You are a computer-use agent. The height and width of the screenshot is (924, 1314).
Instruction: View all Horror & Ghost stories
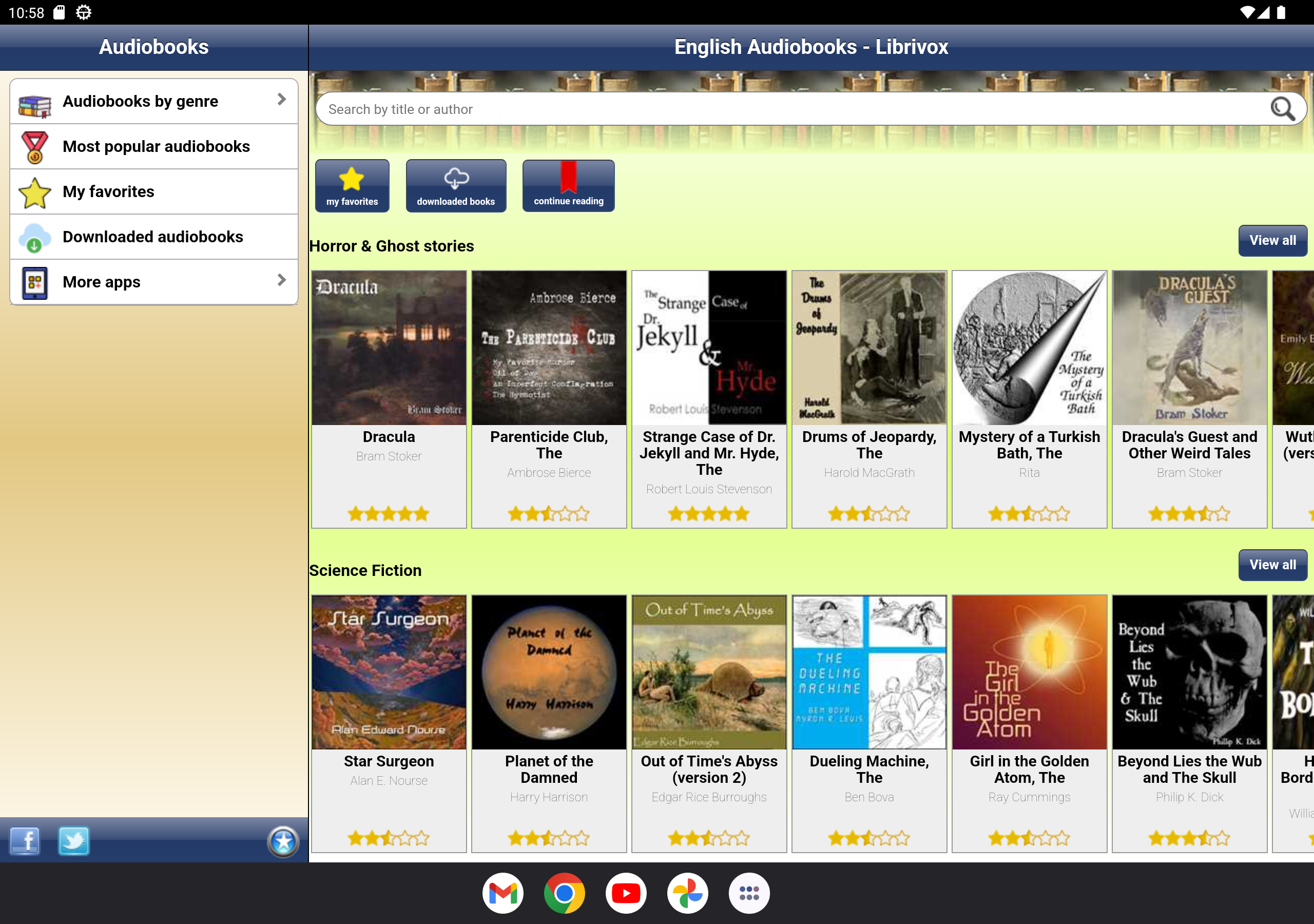coord(1272,240)
